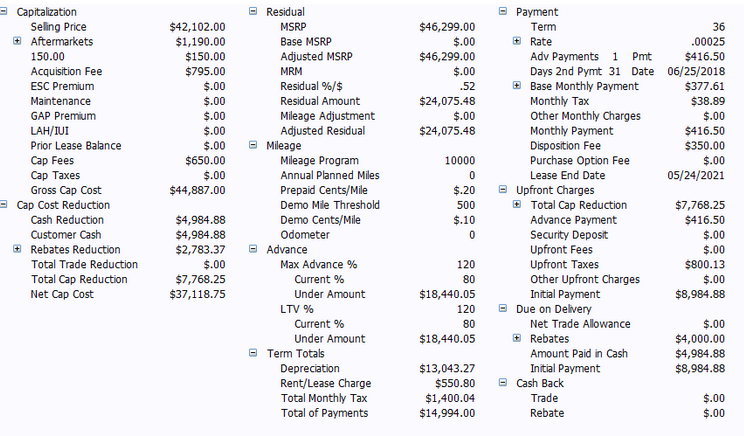Image resolution: width=744 pixels, height=436 pixels.
Task: Collapse the Residual section
Action: [253, 11]
